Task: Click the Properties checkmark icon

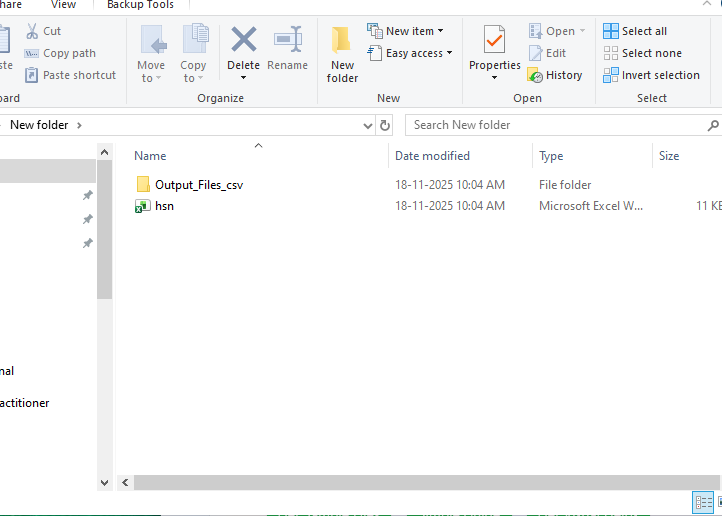Action: 494,40
